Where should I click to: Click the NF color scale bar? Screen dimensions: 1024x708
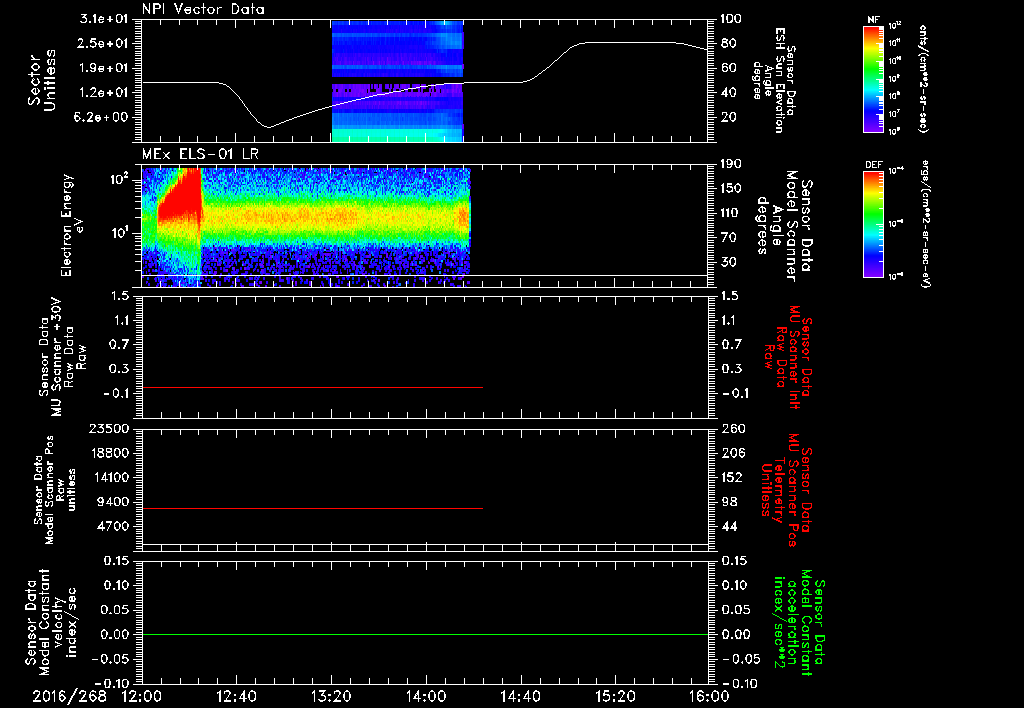[x=873, y=78]
